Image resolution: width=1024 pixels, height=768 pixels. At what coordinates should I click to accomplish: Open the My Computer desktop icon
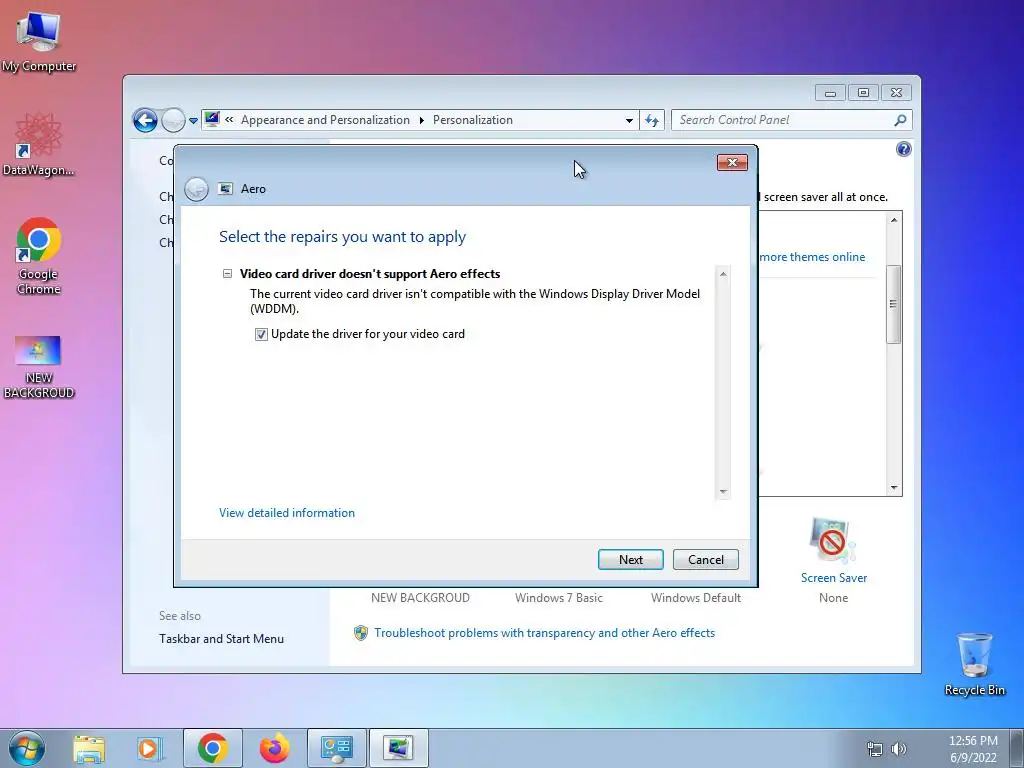39,41
